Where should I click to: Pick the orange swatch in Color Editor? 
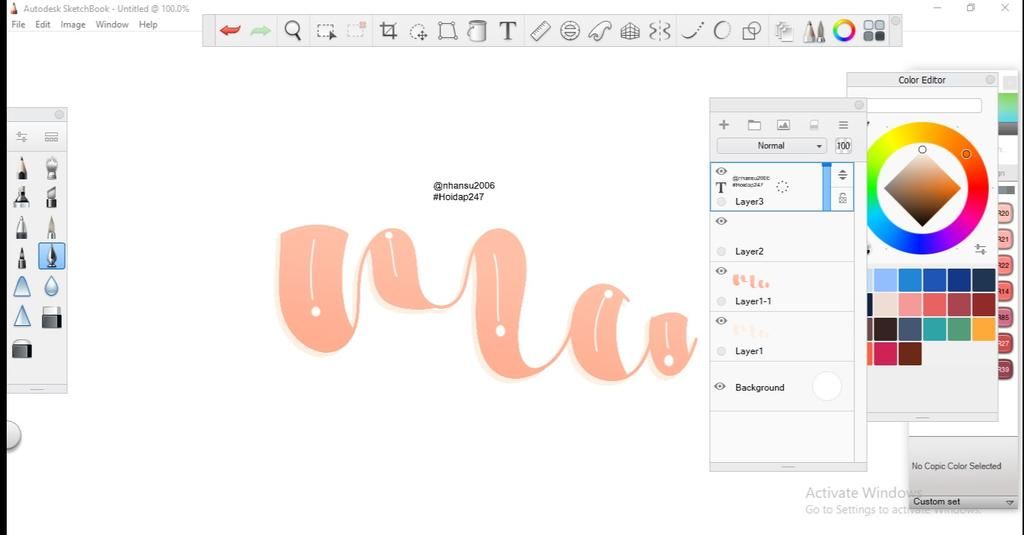coord(984,329)
